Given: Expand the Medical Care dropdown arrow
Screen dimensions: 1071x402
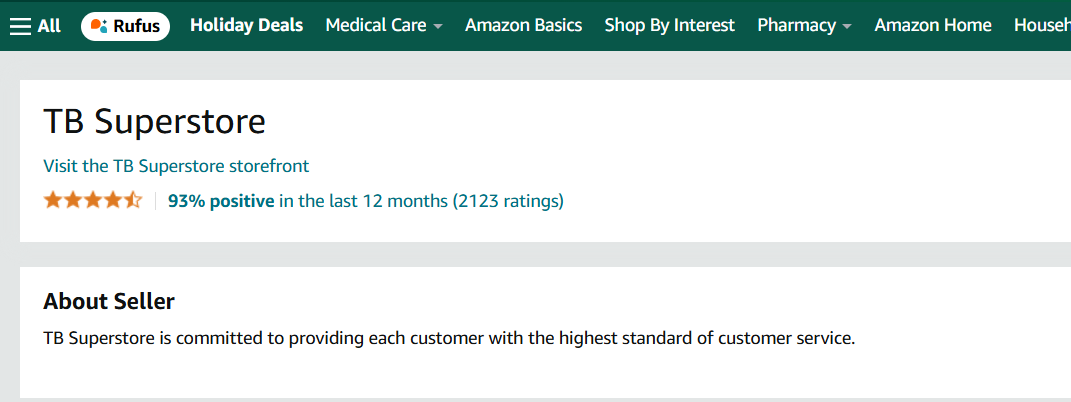Looking at the screenshot, I should (x=438, y=27).
